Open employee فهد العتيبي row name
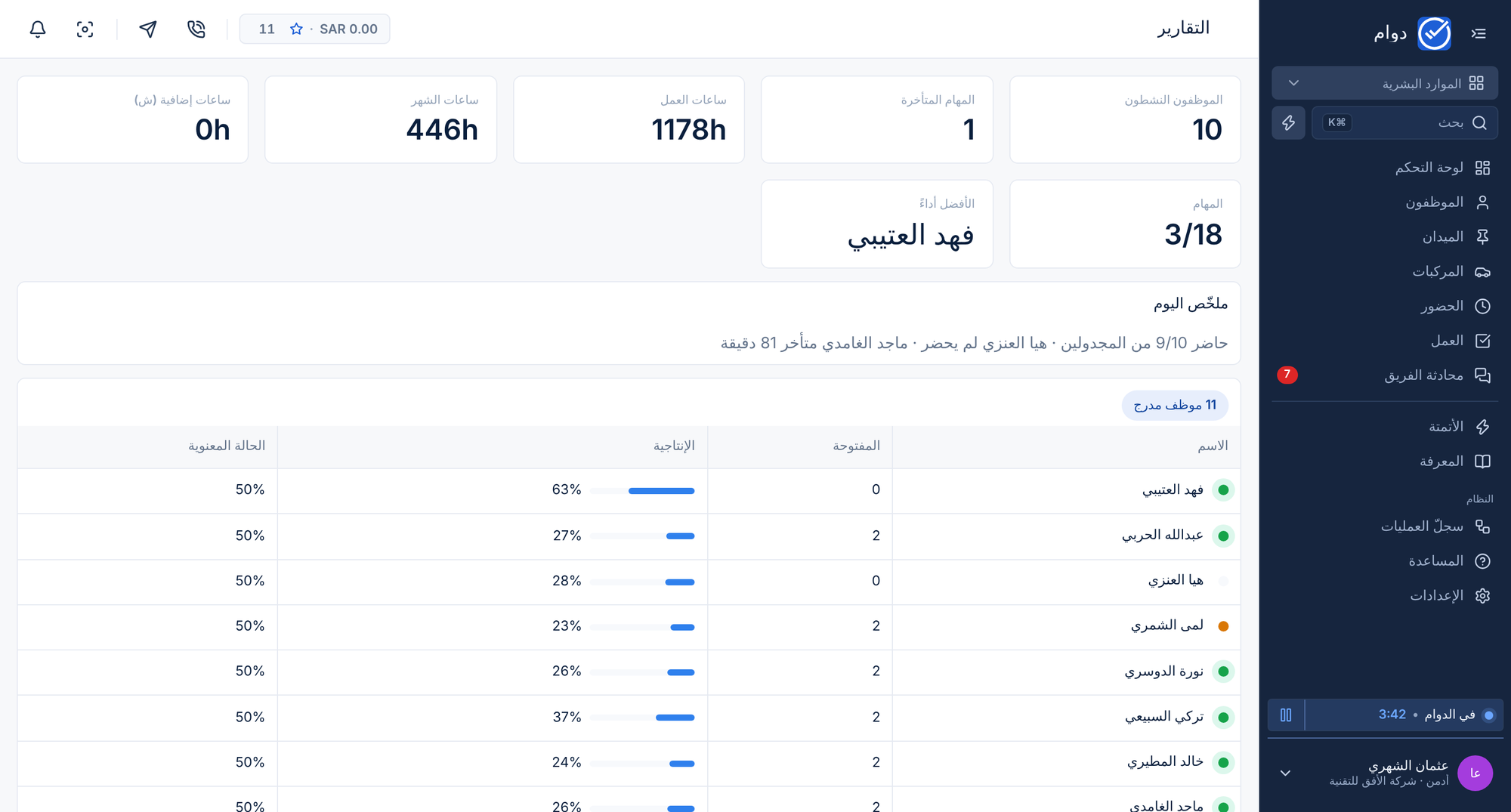The image size is (1511, 812). (x=1173, y=490)
